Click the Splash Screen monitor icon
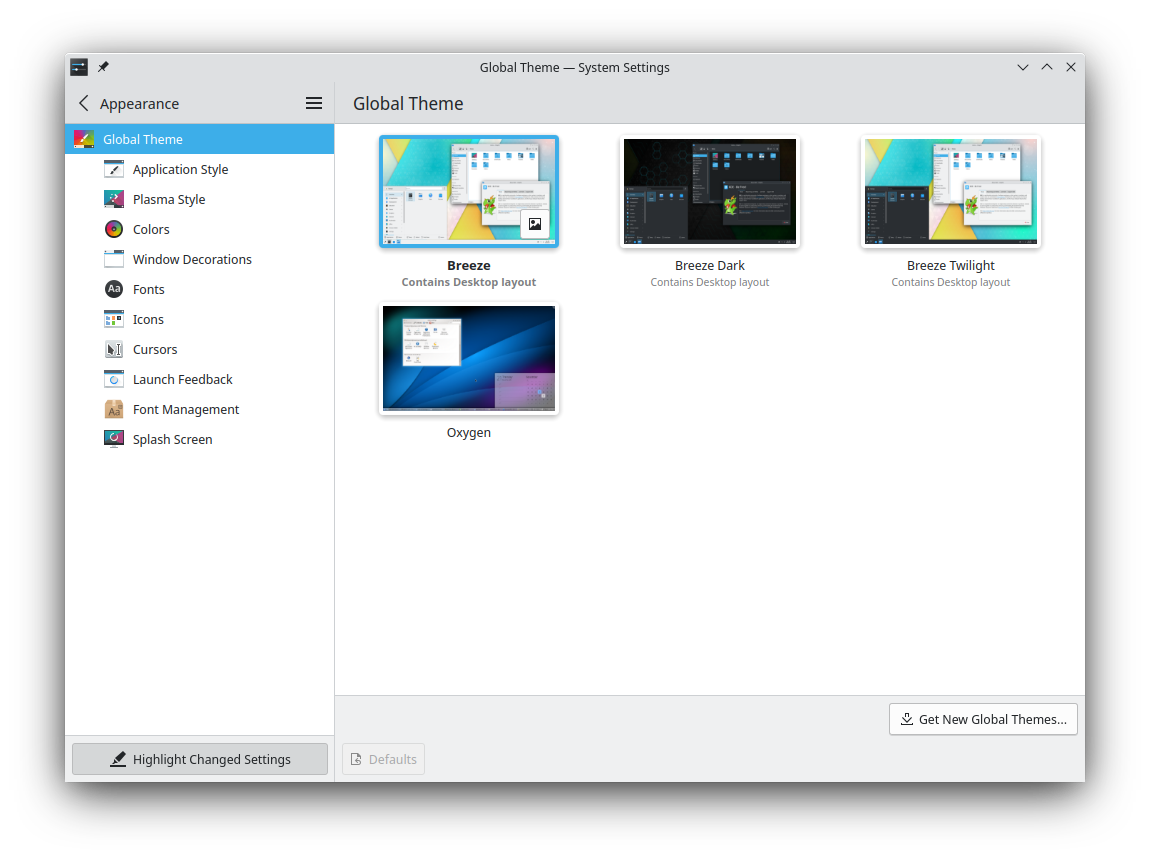This screenshot has height=859, width=1150. (114, 439)
